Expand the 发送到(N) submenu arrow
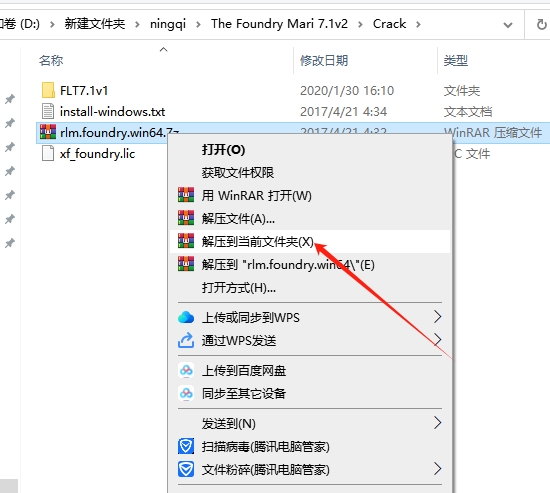550x493 pixels. tap(437, 423)
